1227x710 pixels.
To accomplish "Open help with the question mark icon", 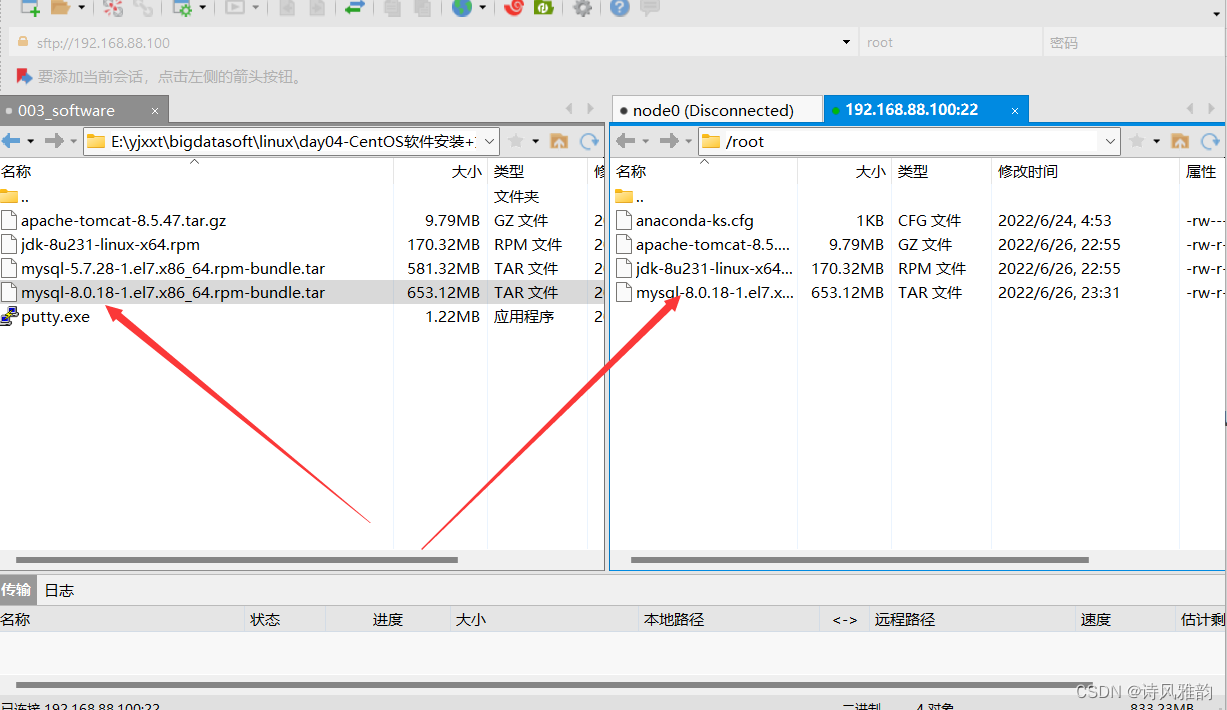I will [620, 8].
